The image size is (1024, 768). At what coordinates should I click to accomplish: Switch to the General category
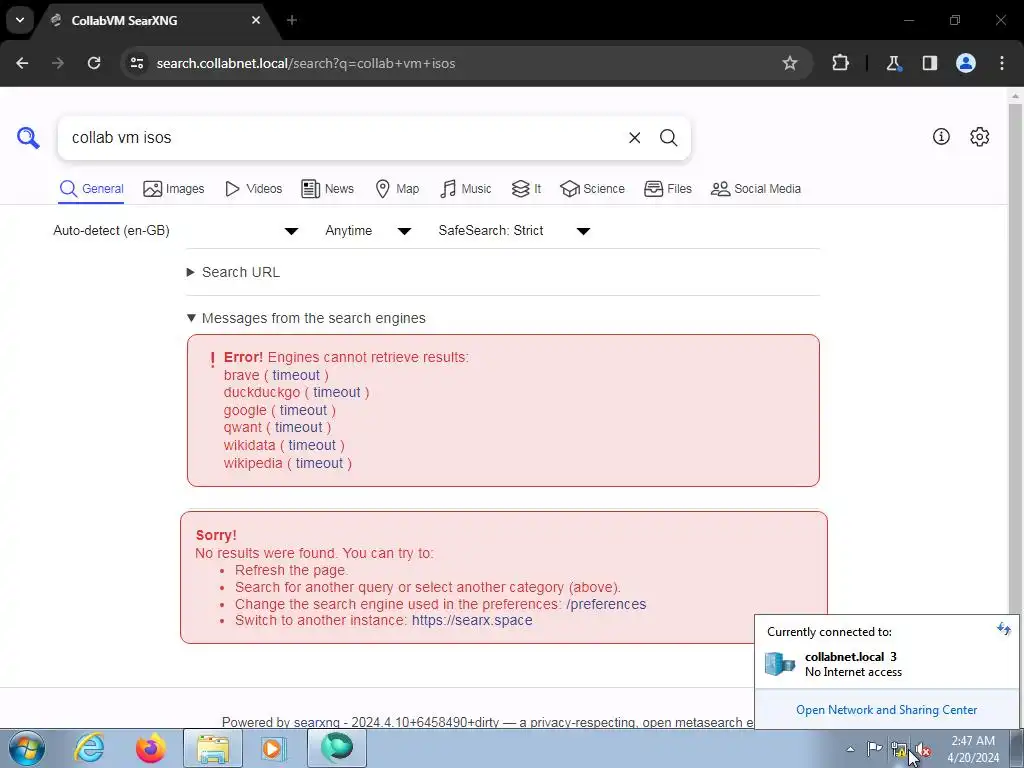coord(91,189)
